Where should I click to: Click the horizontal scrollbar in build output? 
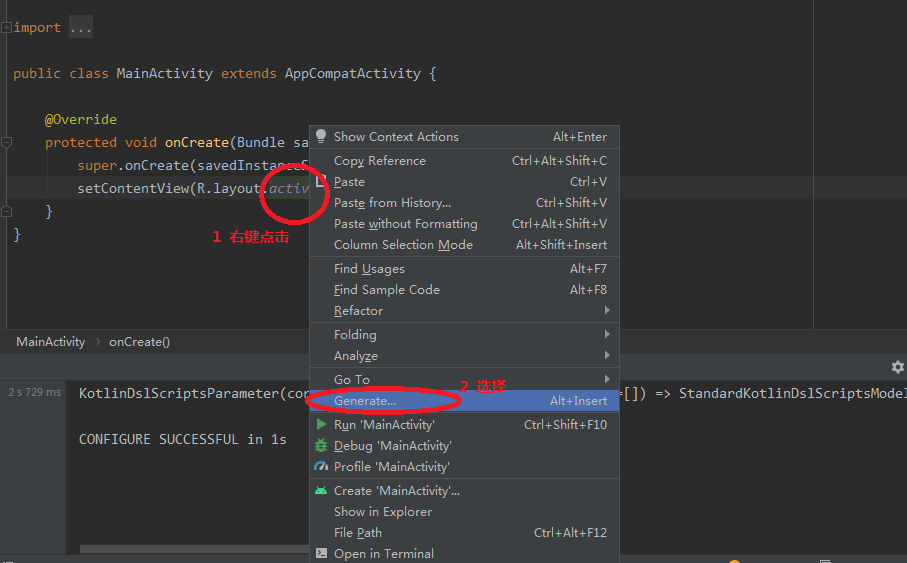point(194,549)
